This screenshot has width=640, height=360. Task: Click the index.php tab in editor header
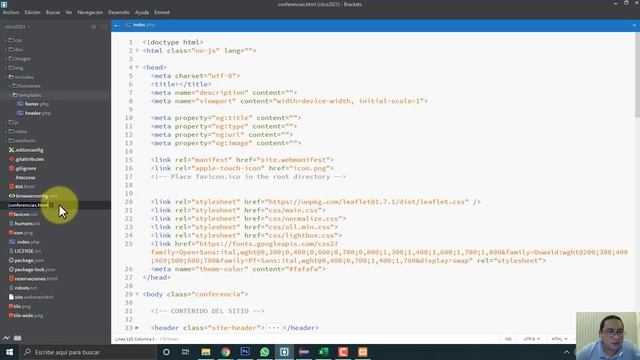pyautogui.click(x=141, y=25)
